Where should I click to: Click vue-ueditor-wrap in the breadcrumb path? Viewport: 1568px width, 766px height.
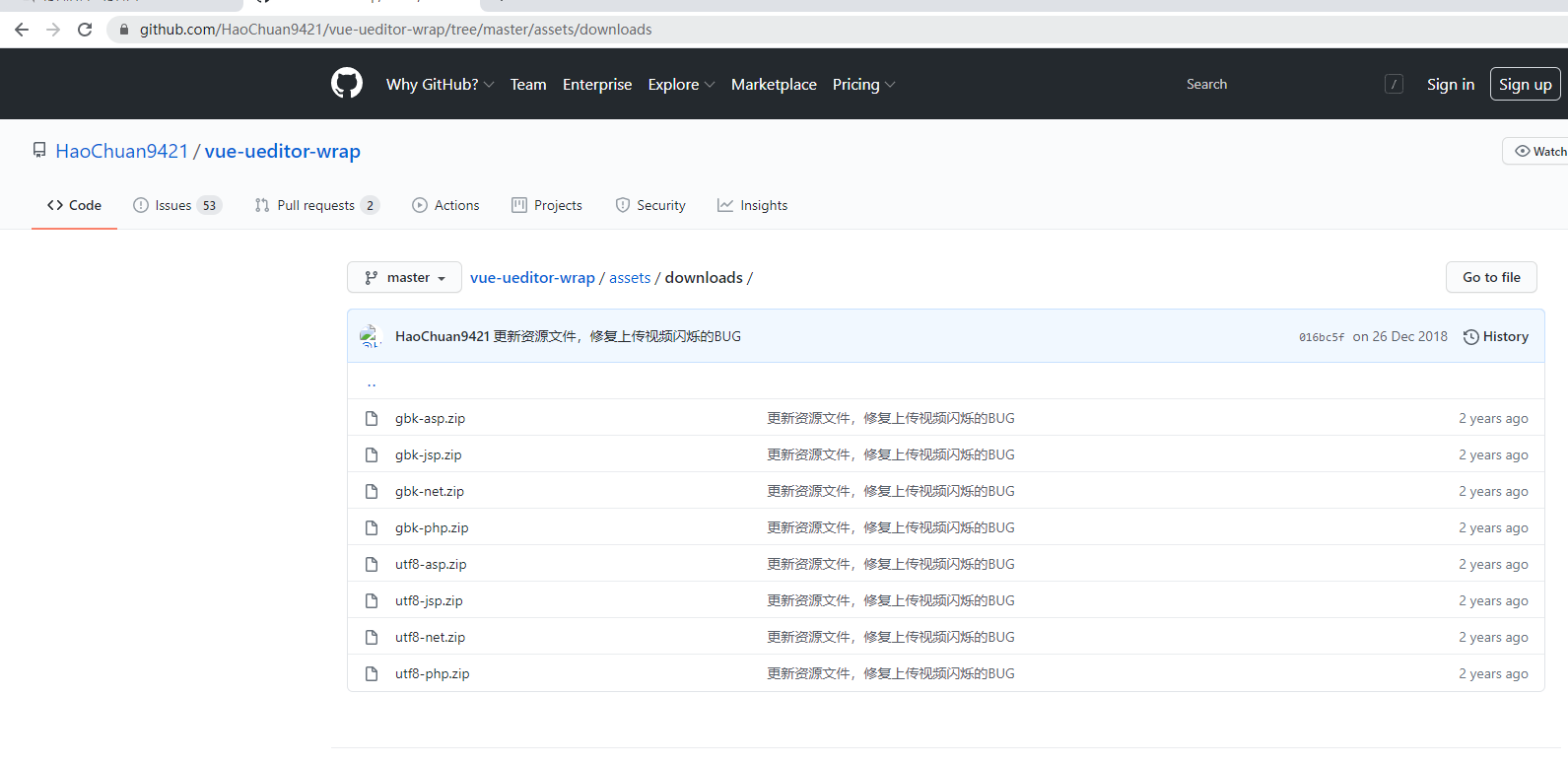point(532,278)
